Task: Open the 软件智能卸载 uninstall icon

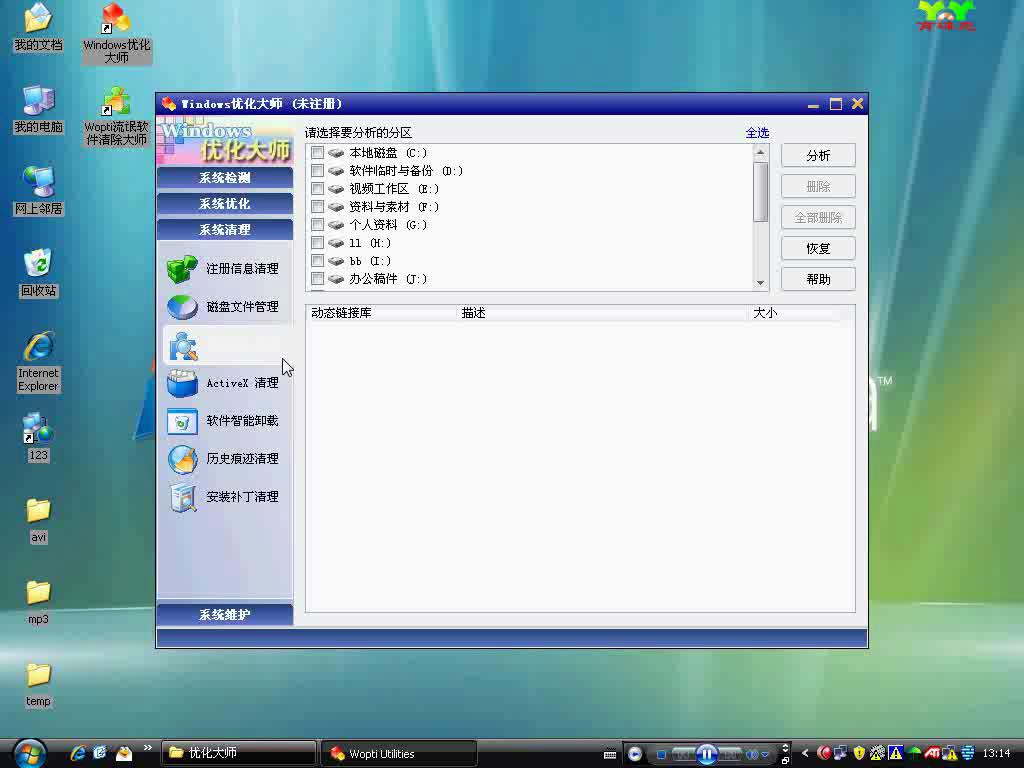Action: click(x=182, y=421)
